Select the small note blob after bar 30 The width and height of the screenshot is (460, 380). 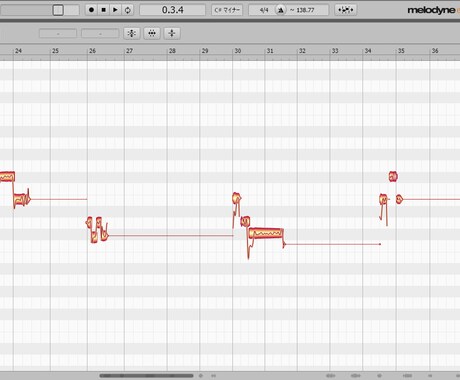[x=245, y=221]
